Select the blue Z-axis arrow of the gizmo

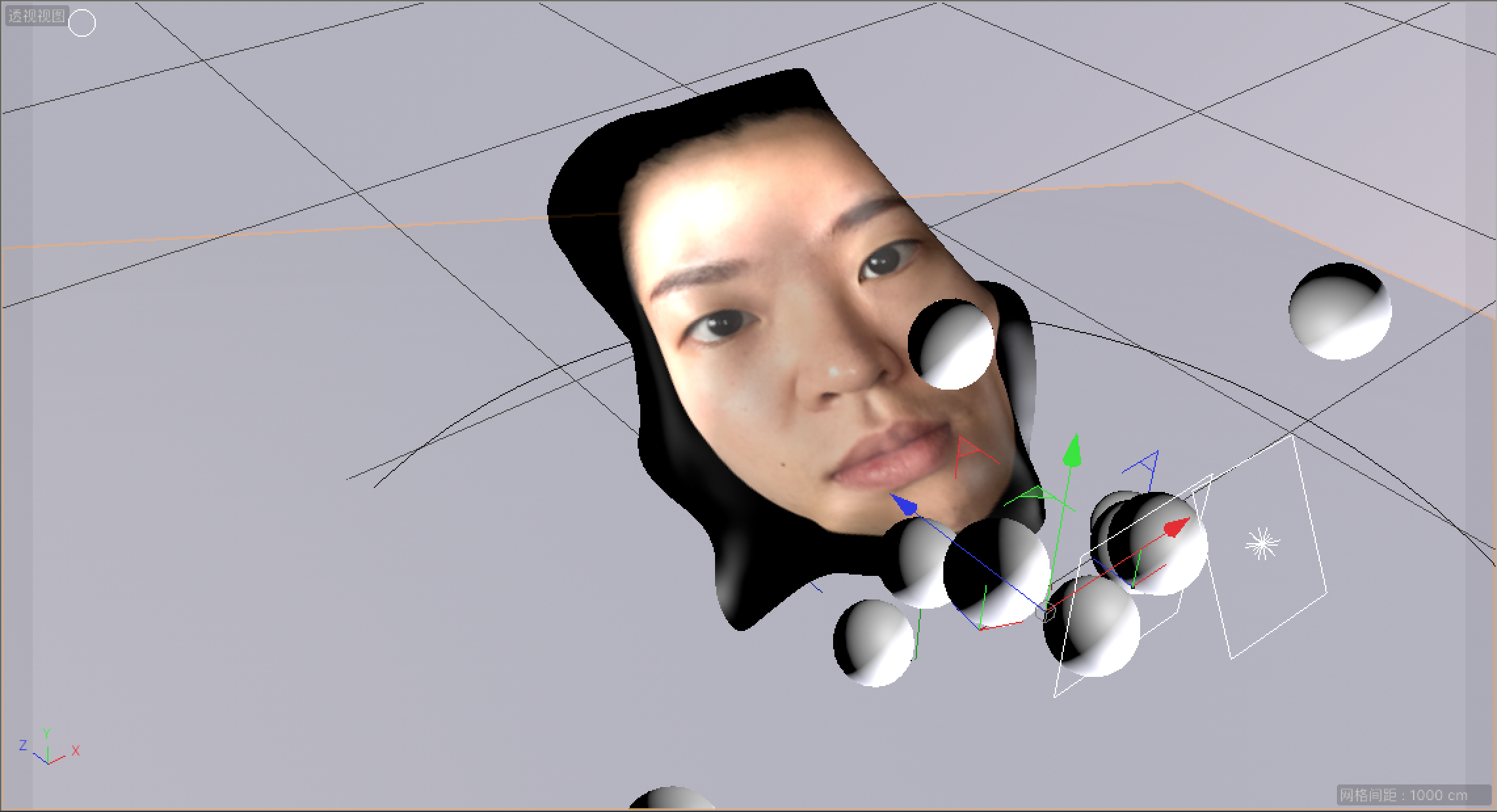pos(903,504)
